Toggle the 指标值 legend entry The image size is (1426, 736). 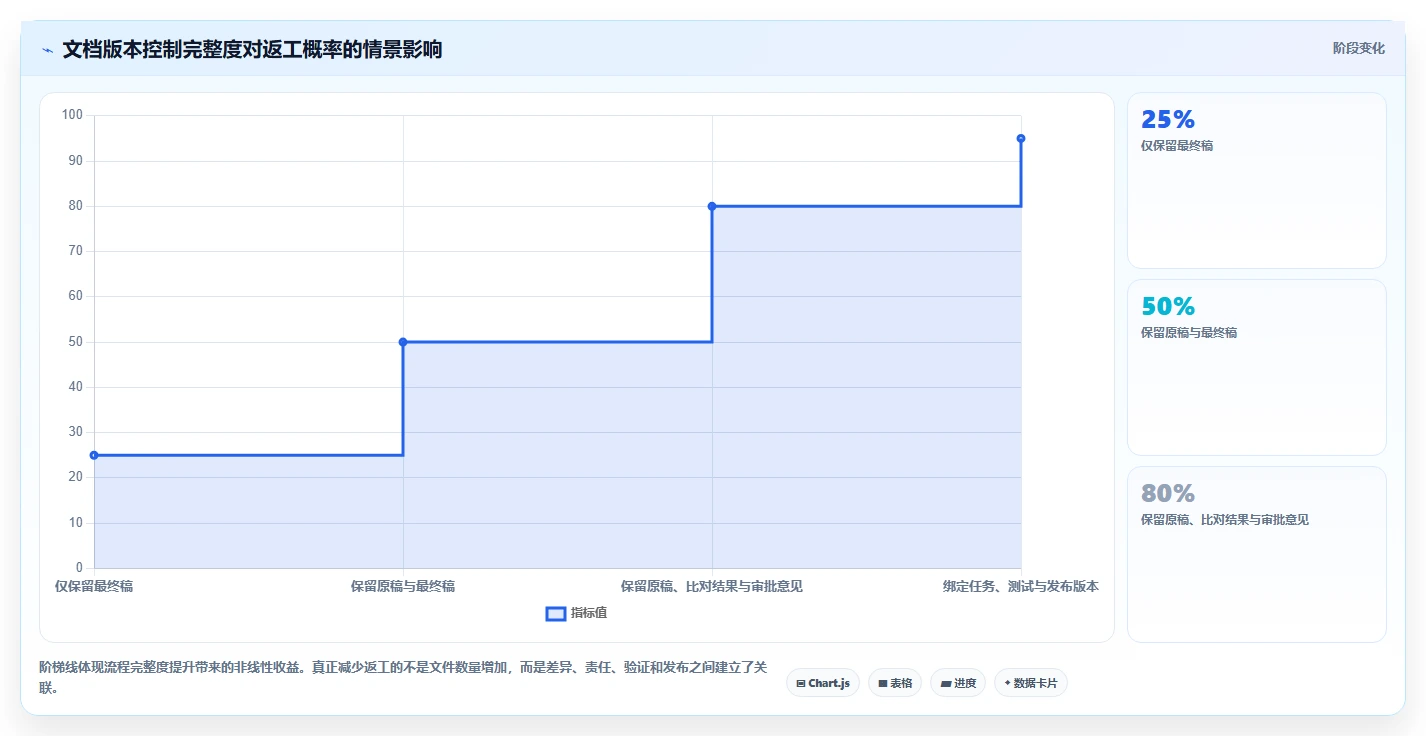[x=576, y=613]
